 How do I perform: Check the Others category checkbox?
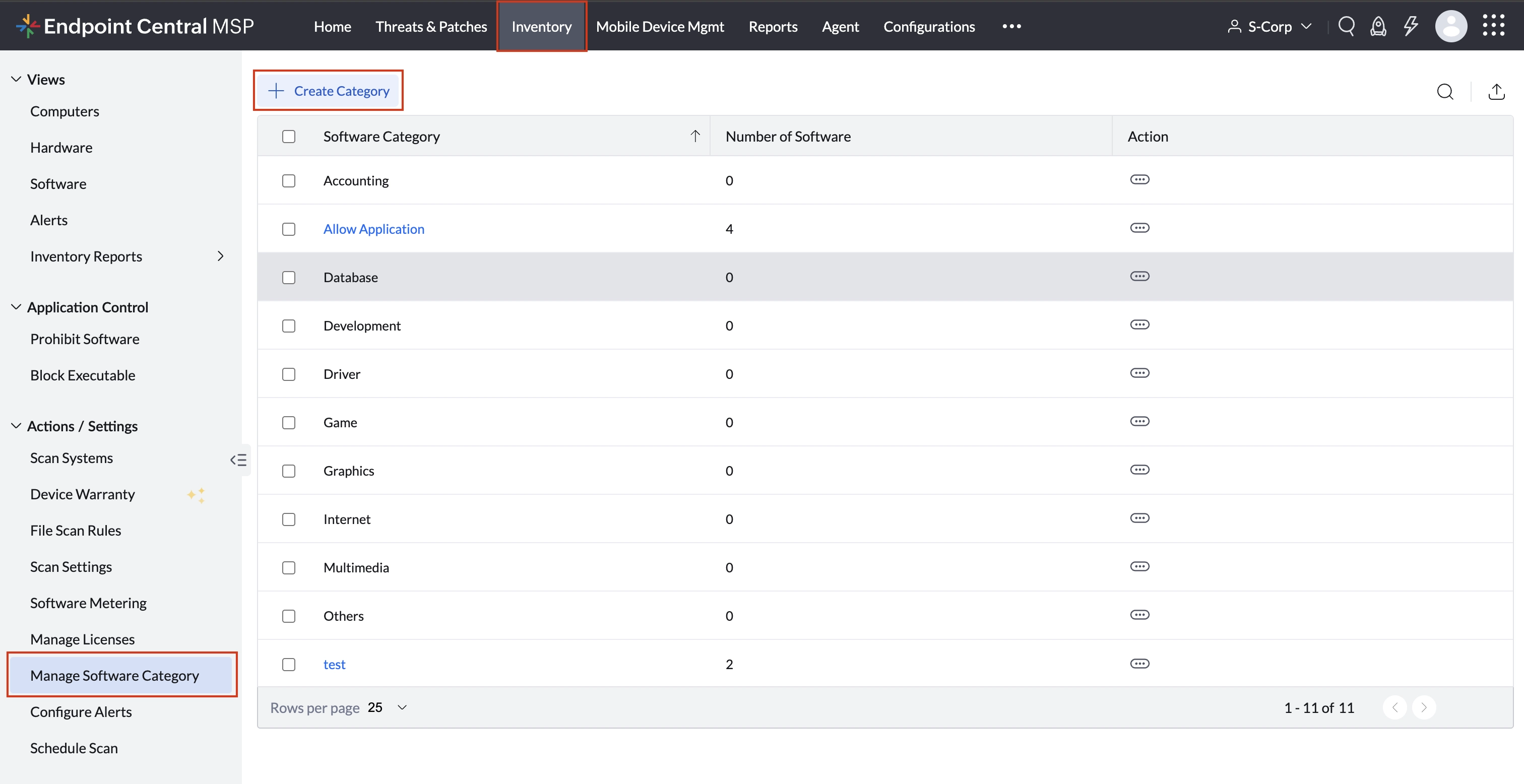click(x=289, y=617)
